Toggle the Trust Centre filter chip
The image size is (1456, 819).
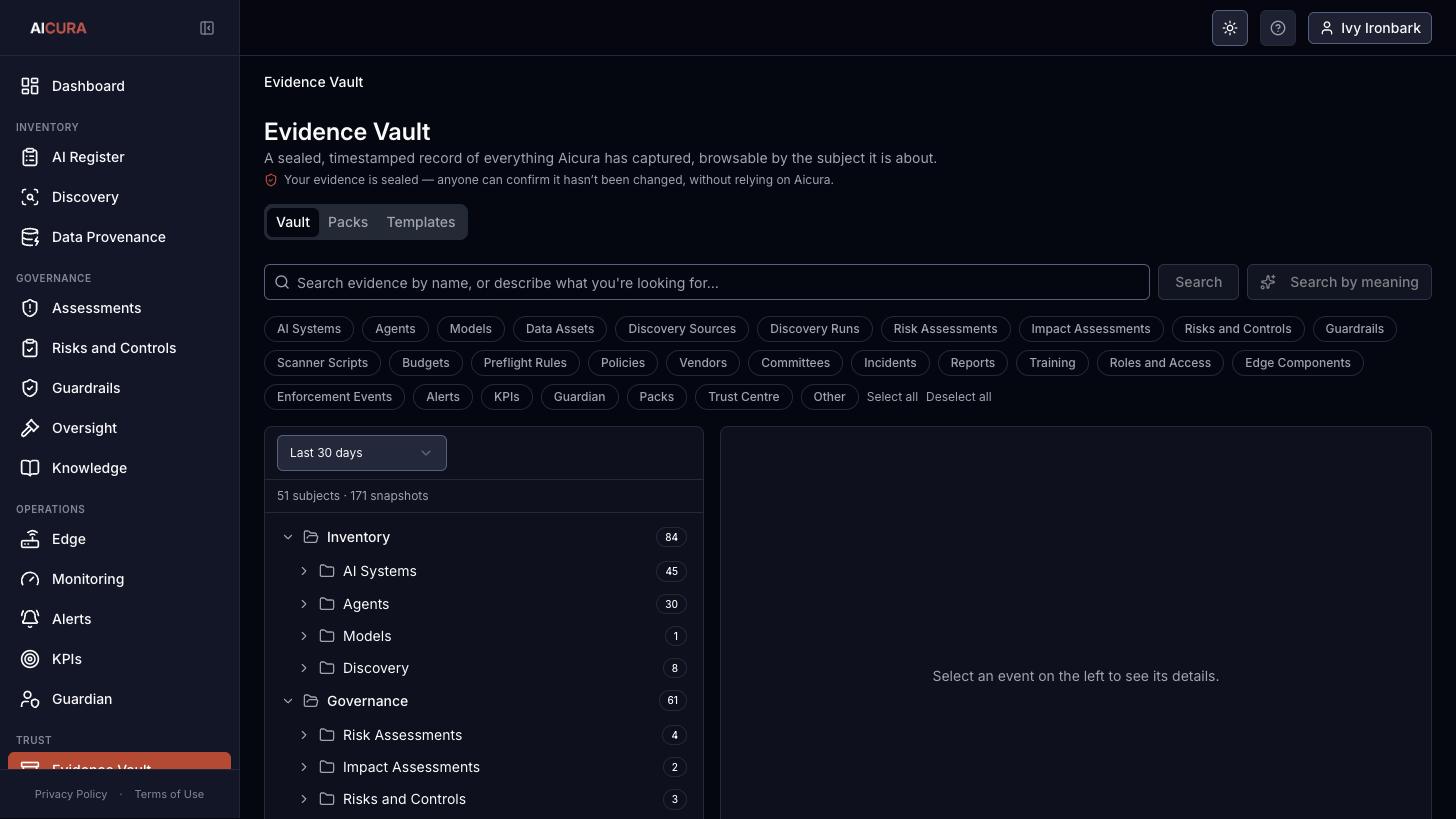[743, 397]
